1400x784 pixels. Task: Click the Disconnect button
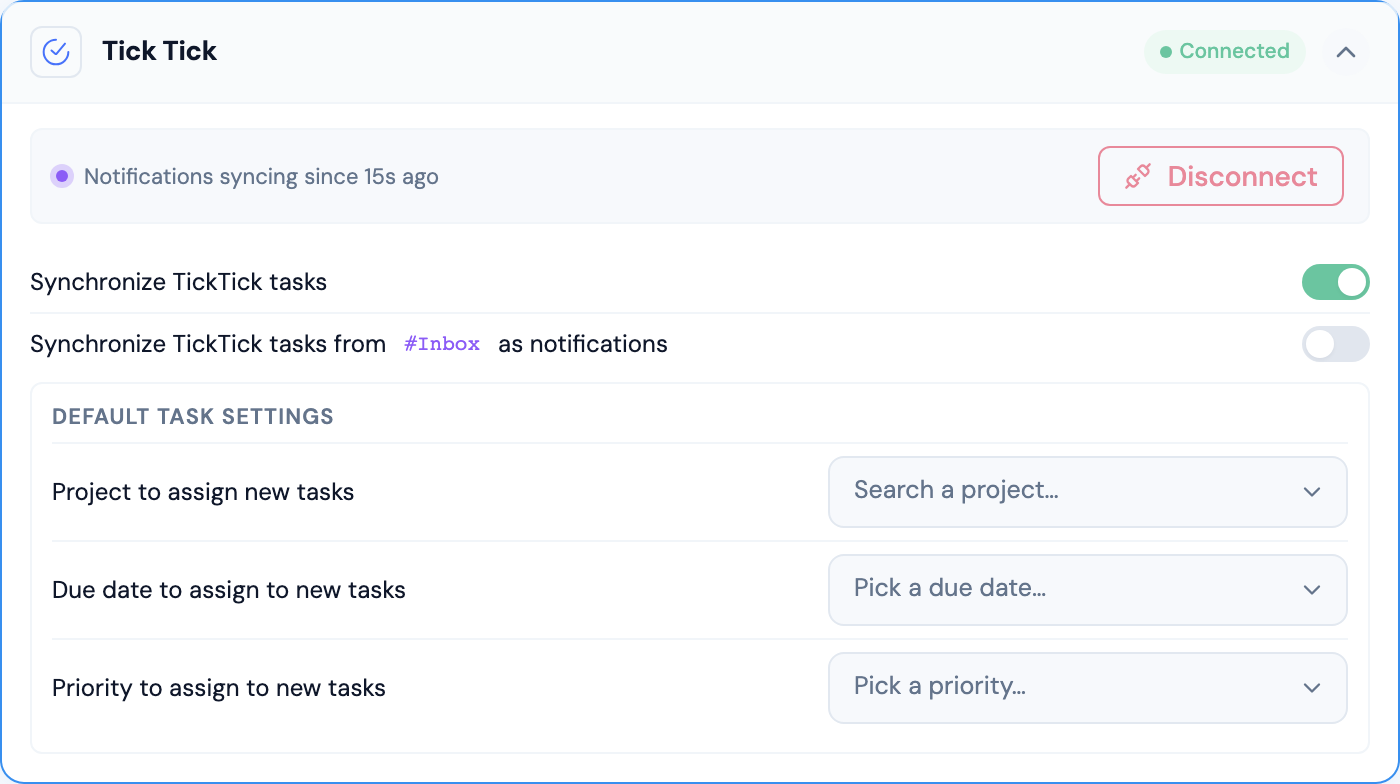(x=1221, y=177)
